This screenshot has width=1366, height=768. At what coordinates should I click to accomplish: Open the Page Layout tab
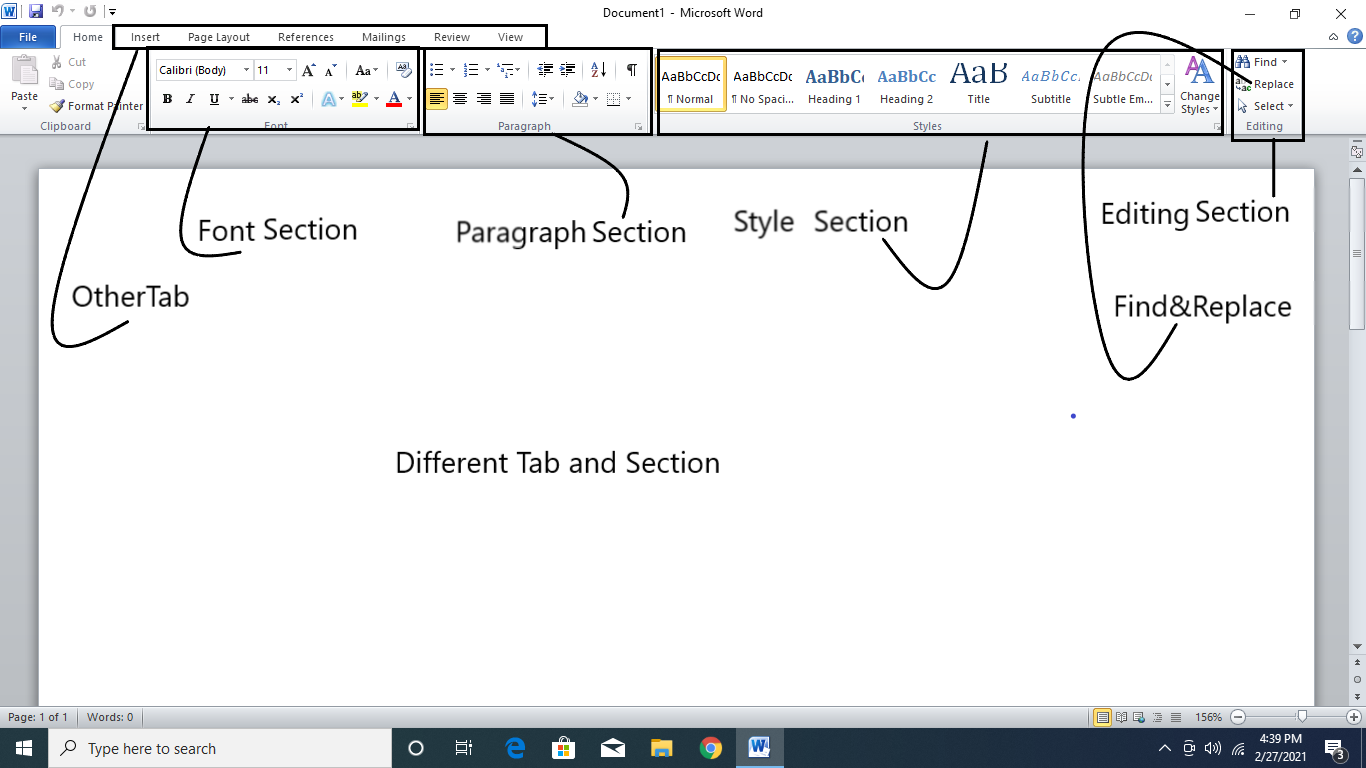pyautogui.click(x=219, y=37)
